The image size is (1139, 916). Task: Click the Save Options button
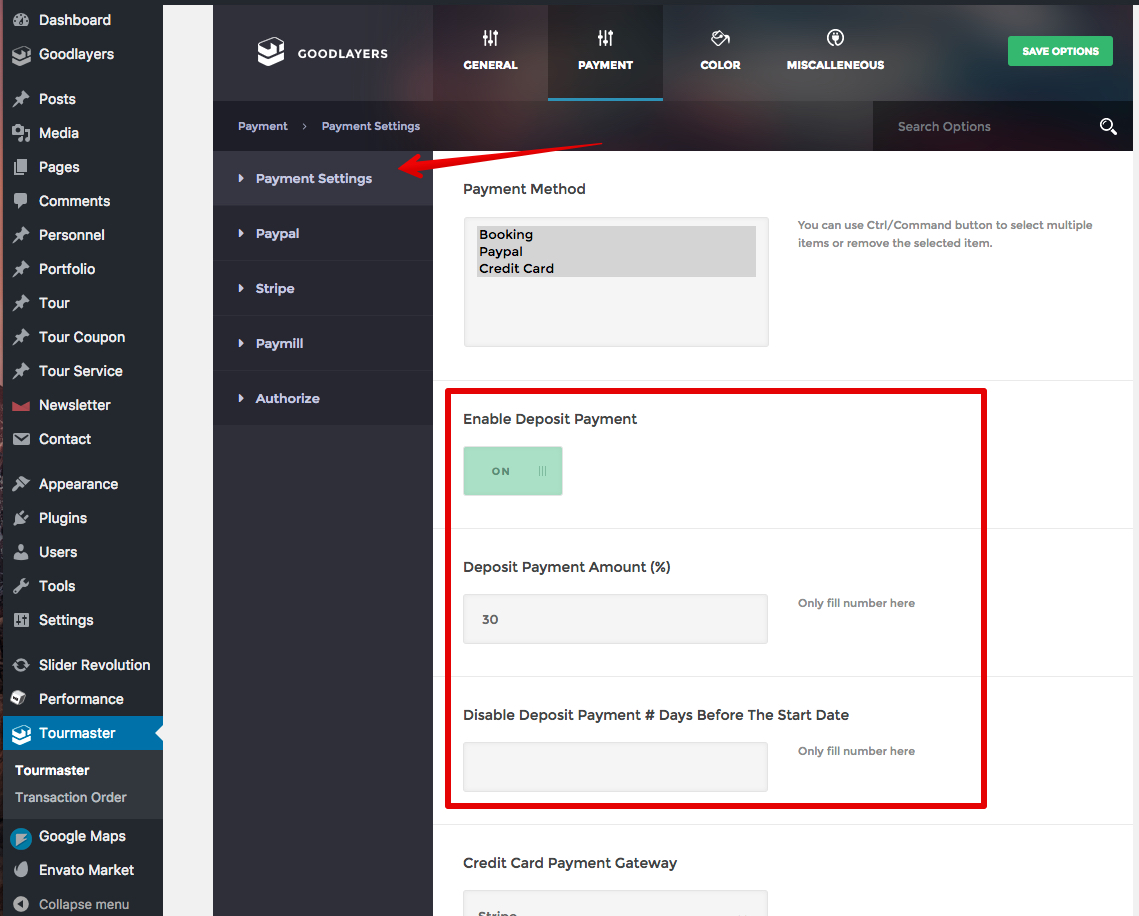pyautogui.click(x=1060, y=51)
